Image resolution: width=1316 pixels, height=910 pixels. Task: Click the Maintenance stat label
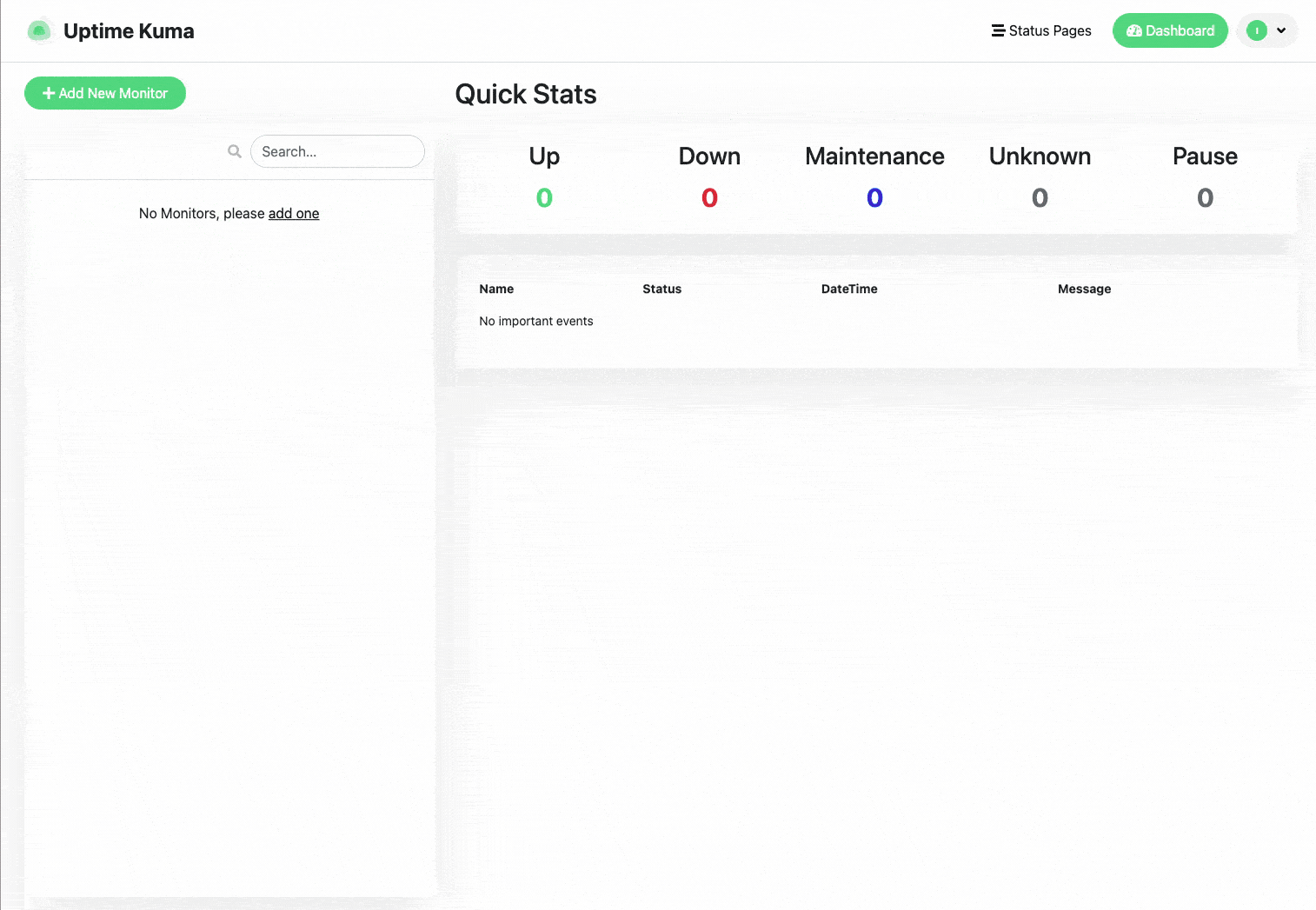(874, 156)
